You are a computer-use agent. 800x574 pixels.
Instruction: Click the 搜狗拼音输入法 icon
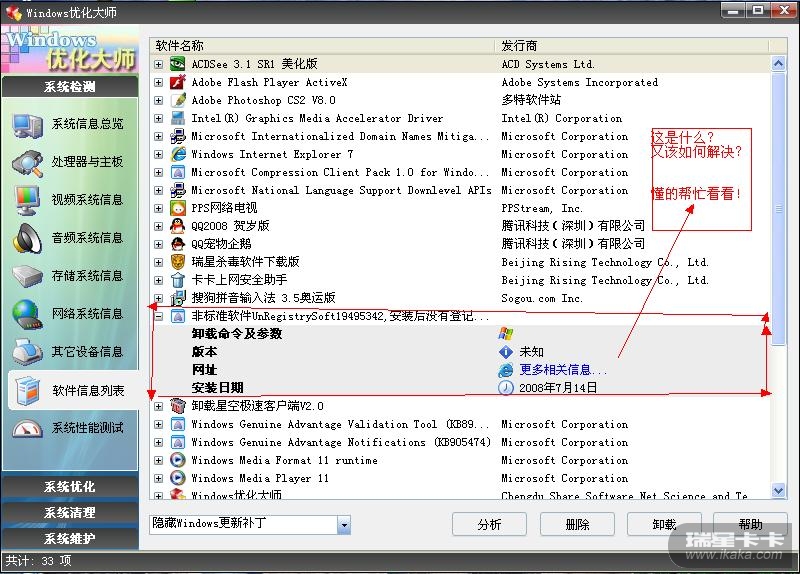(x=178, y=298)
